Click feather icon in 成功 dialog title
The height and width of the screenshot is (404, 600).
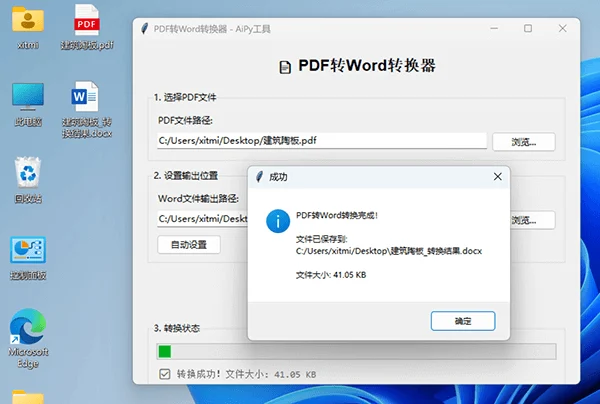(x=259, y=177)
